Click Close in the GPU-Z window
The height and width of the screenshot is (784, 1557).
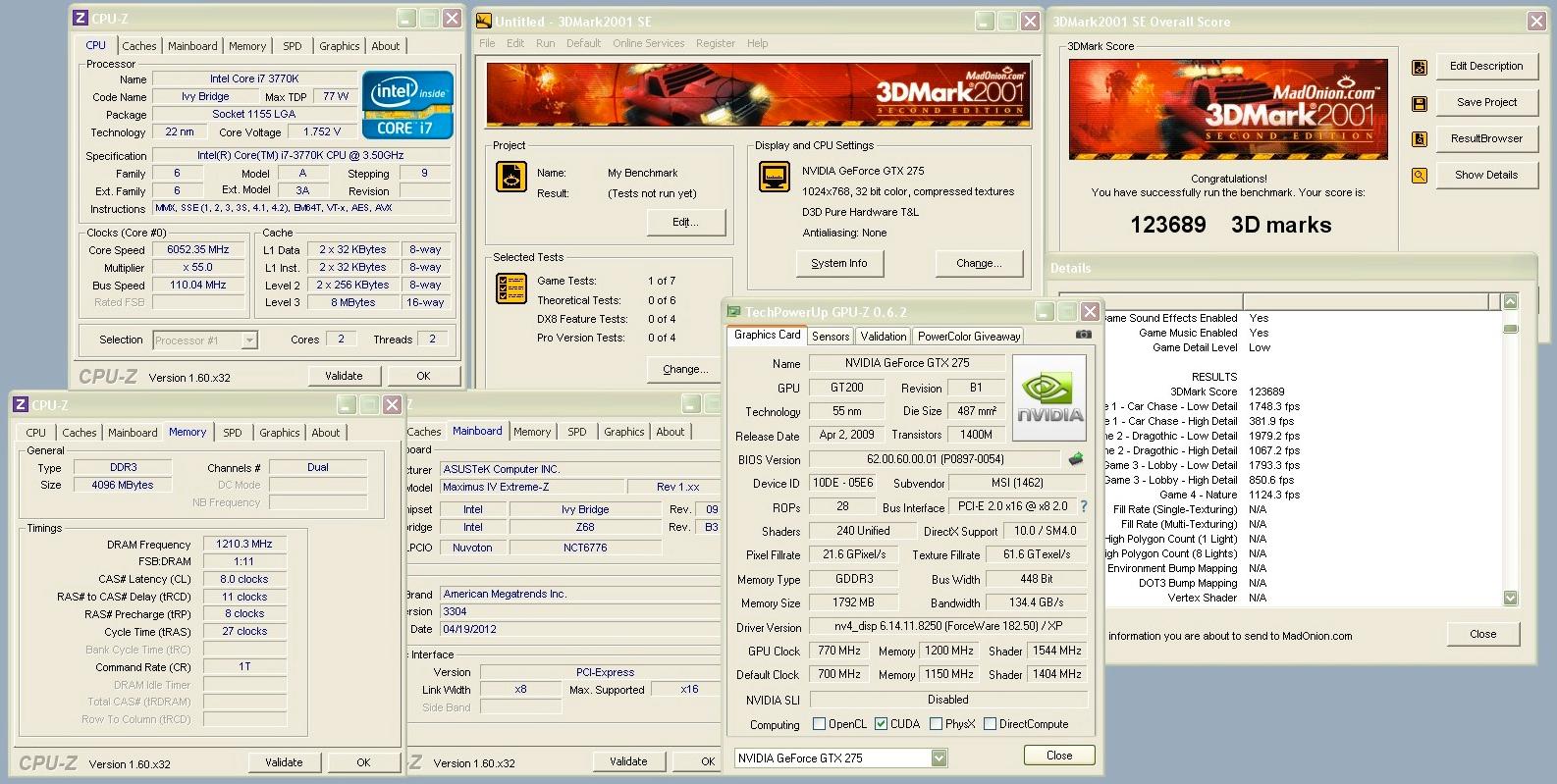point(1059,756)
